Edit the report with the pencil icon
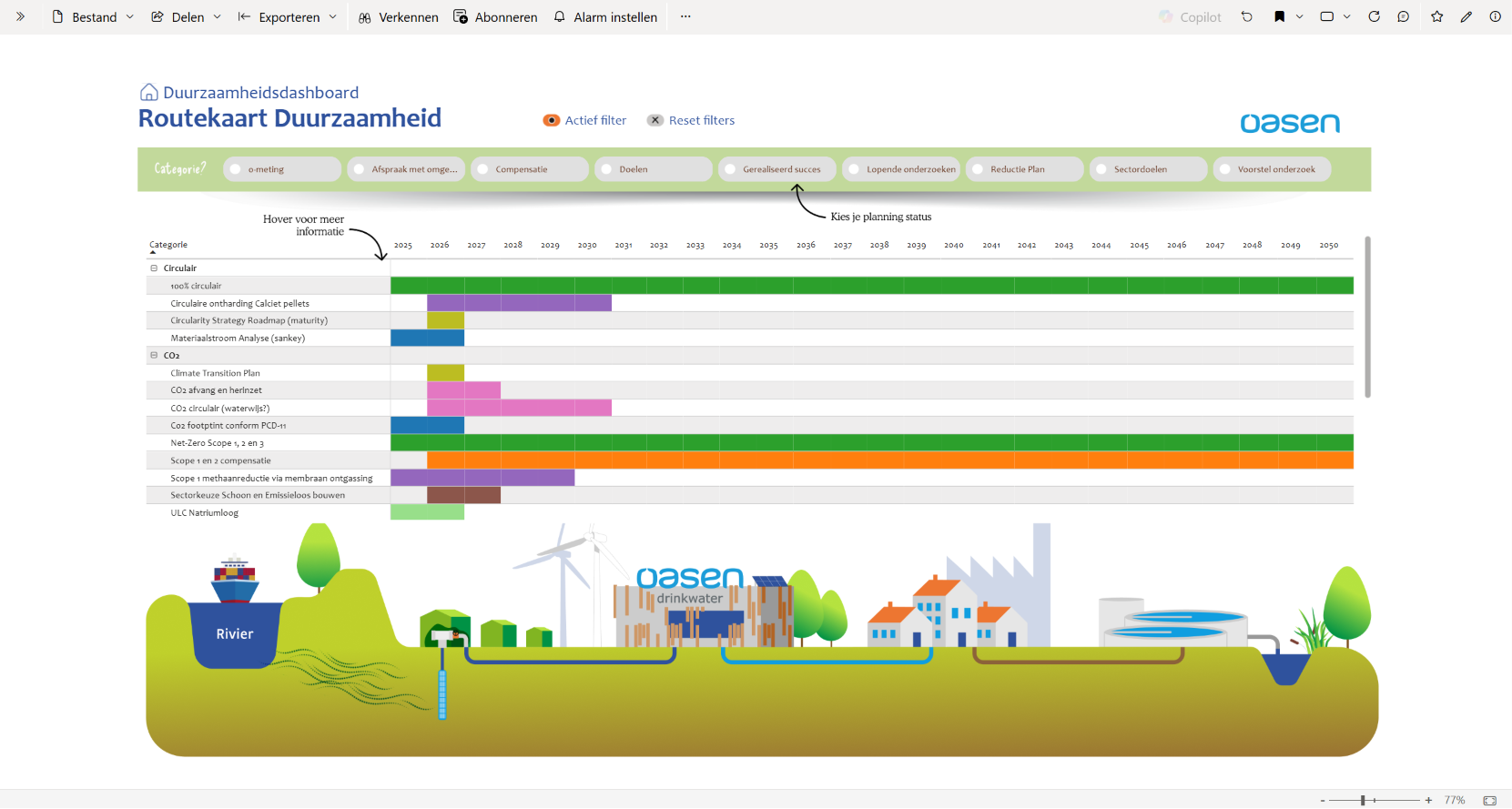The height and width of the screenshot is (809, 1512). [1466, 16]
